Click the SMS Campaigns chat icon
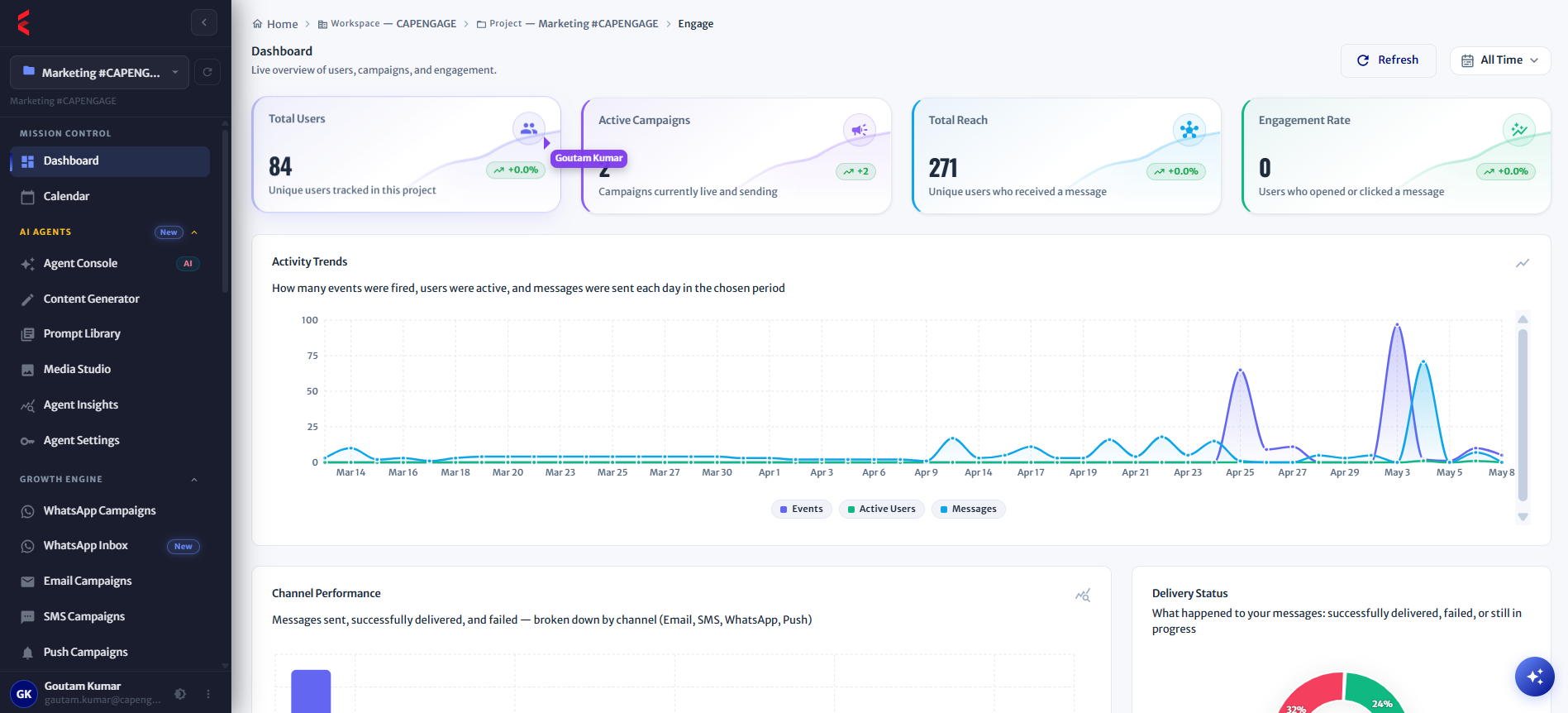The width and height of the screenshot is (1568, 713). point(27,617)
